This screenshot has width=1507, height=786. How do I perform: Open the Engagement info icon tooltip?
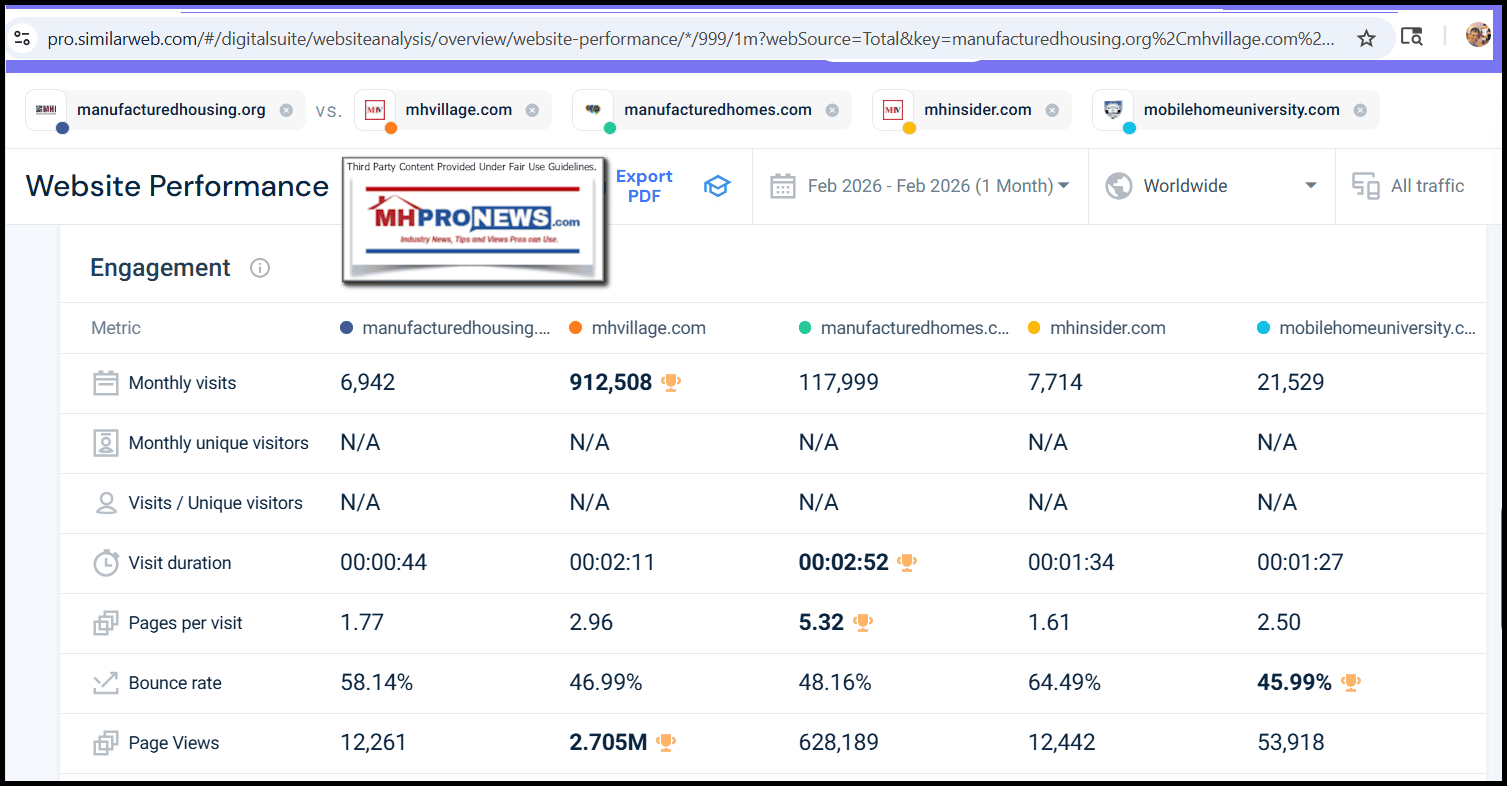pos(259,268)
